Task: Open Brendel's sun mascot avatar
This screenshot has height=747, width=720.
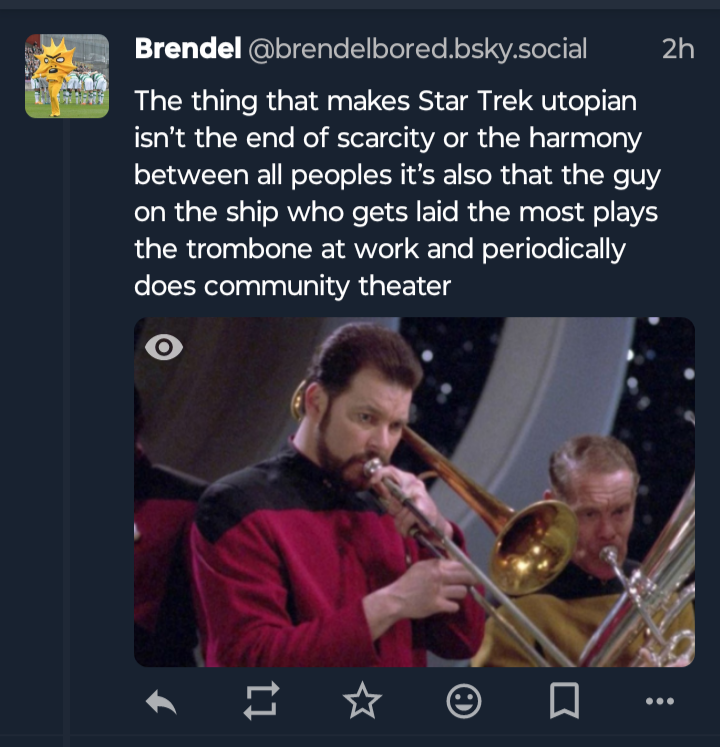Action: coord(67,77)
